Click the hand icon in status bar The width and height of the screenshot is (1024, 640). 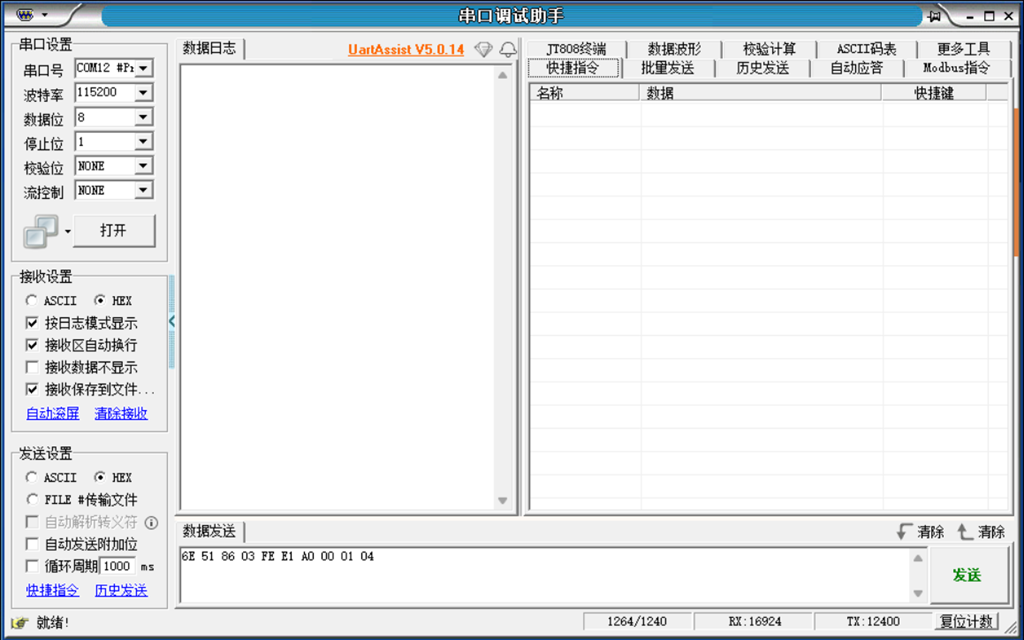point(19,623)
